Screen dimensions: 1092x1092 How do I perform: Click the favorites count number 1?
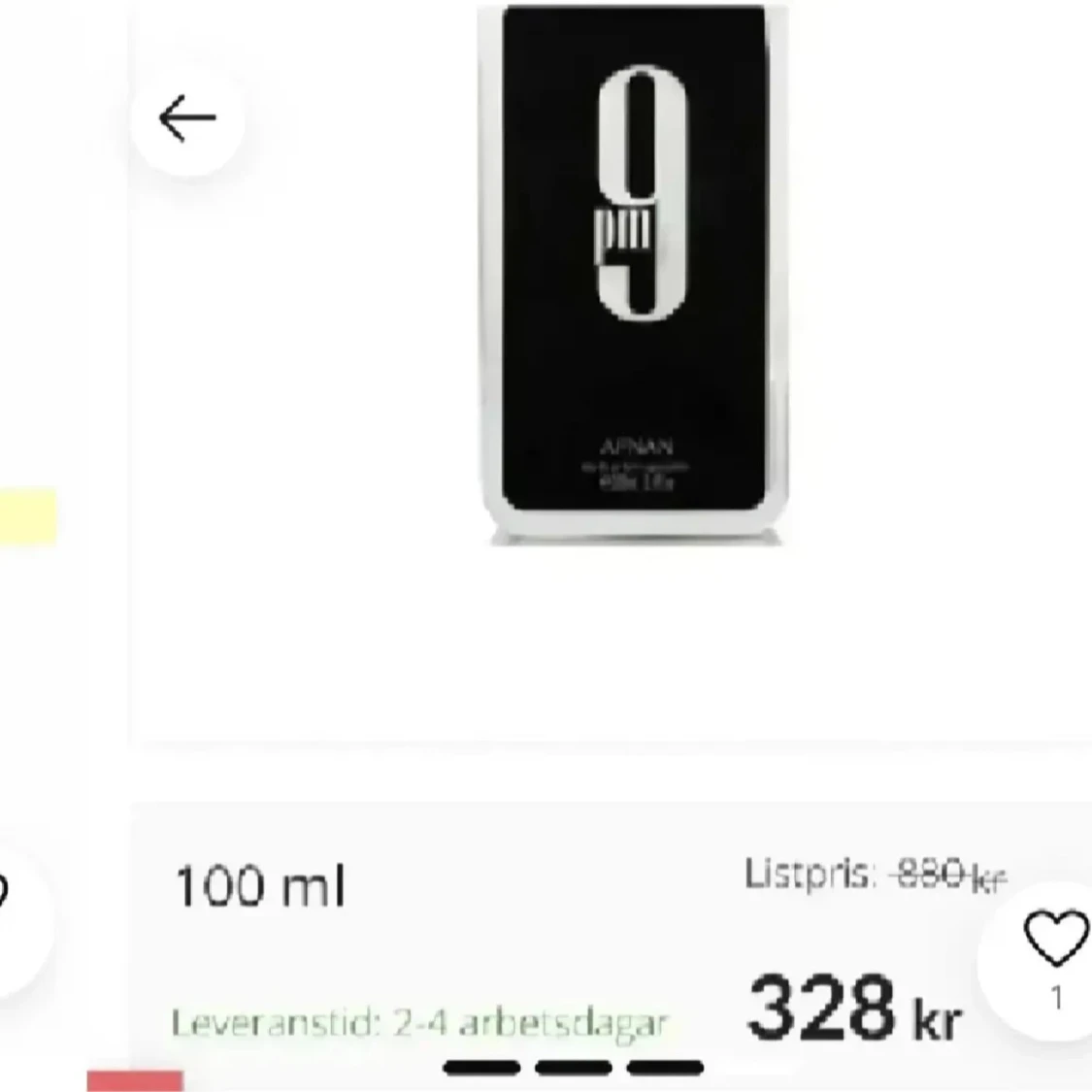point(1056,998)
